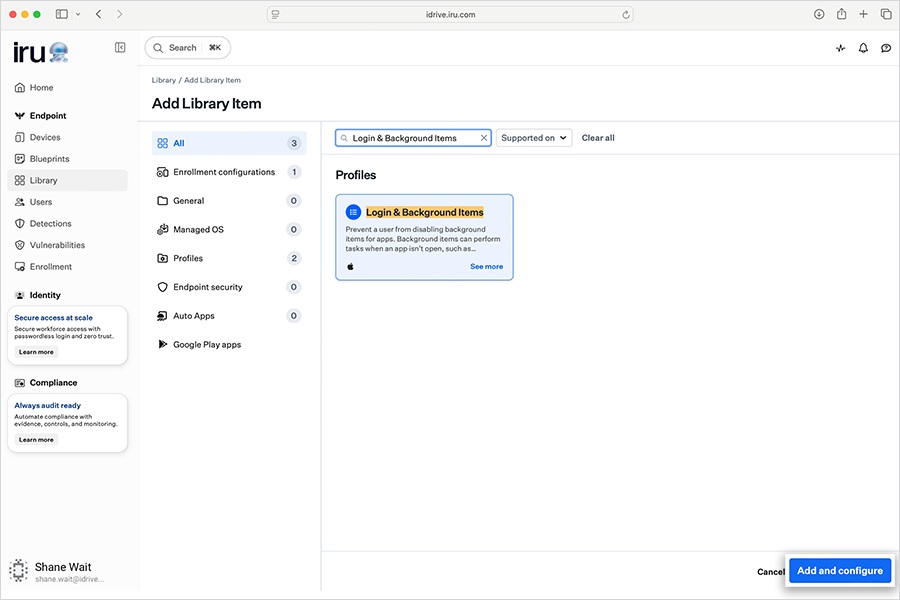Clear the search field with X

point(484,138)
